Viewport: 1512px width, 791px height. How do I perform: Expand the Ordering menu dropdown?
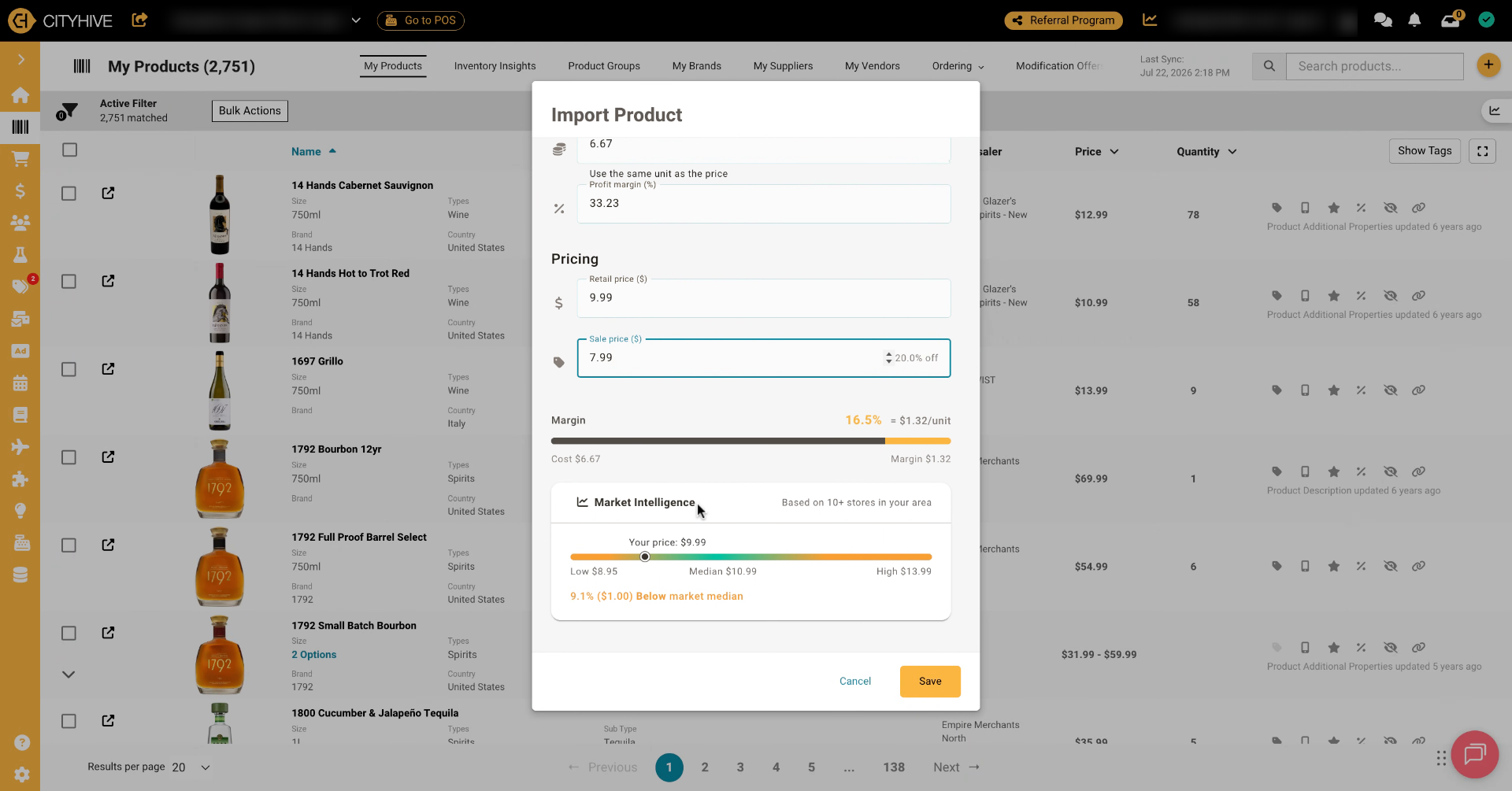click(958, 66)
